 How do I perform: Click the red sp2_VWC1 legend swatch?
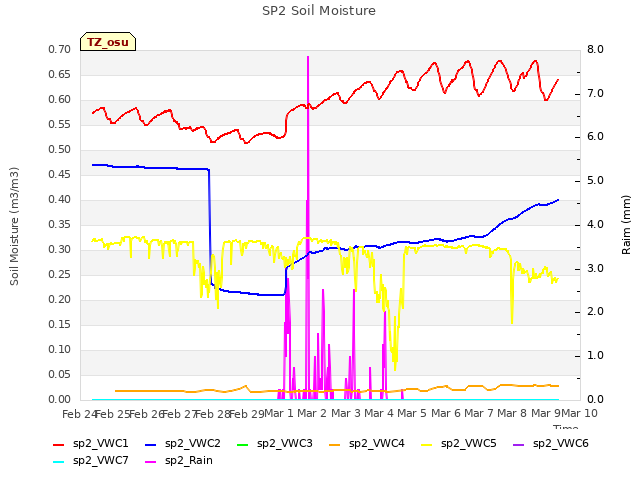(x=59, y=444)
